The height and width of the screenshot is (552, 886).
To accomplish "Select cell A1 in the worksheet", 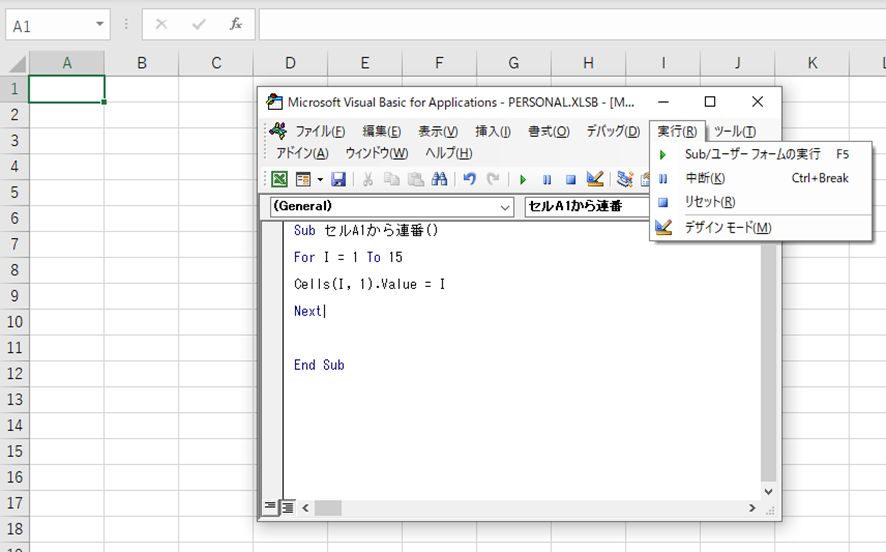I will pyautogui.click(x=67, y=89).
